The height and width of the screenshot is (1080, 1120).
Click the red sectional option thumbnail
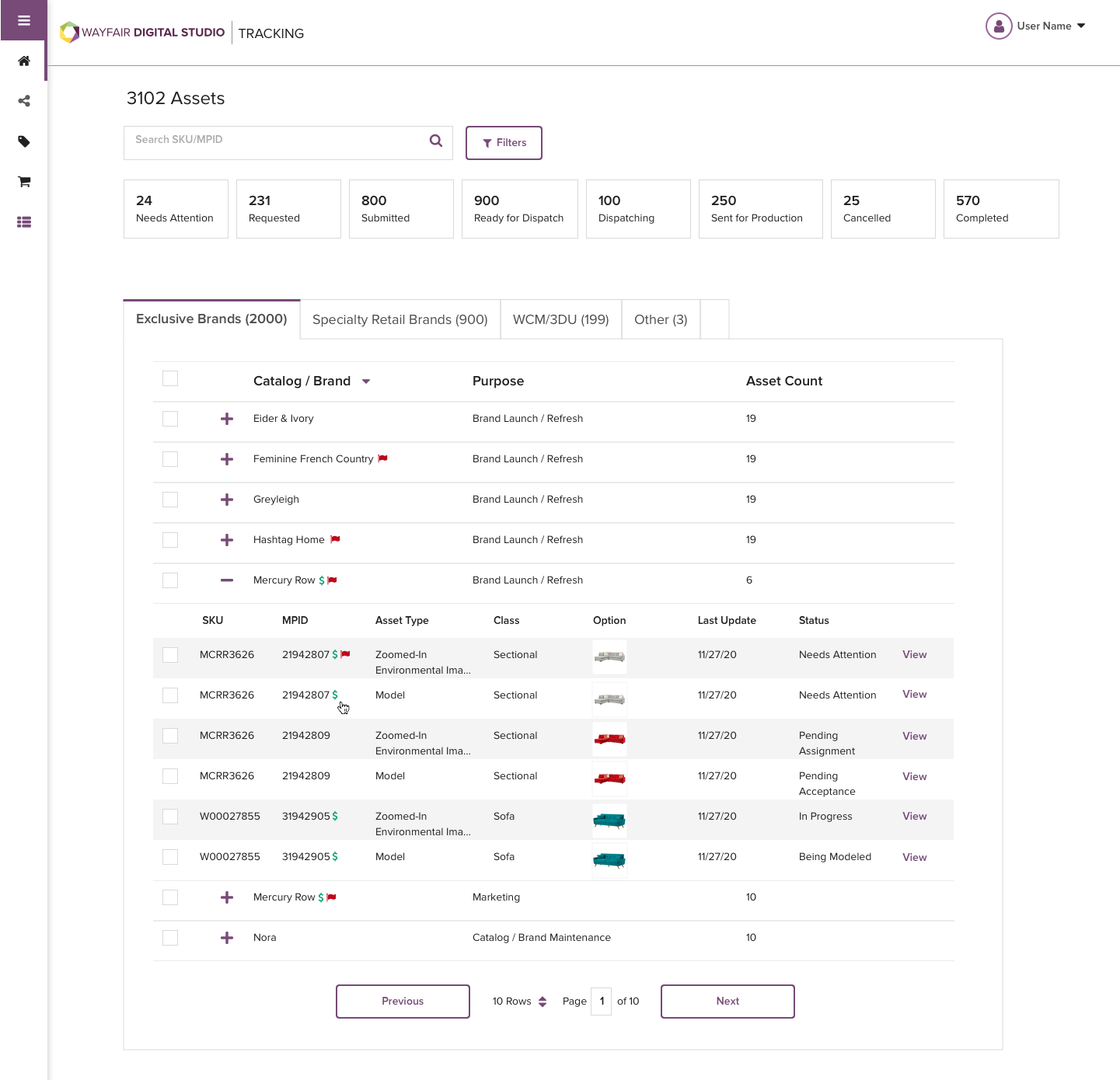coord(609,738)
